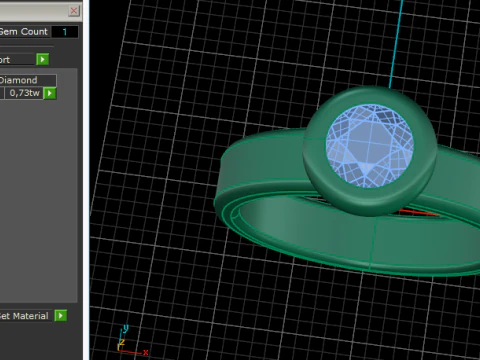Click the 0,73tw weight value
The width and height of the screenshot is (480, 360).
coord(24,93)
